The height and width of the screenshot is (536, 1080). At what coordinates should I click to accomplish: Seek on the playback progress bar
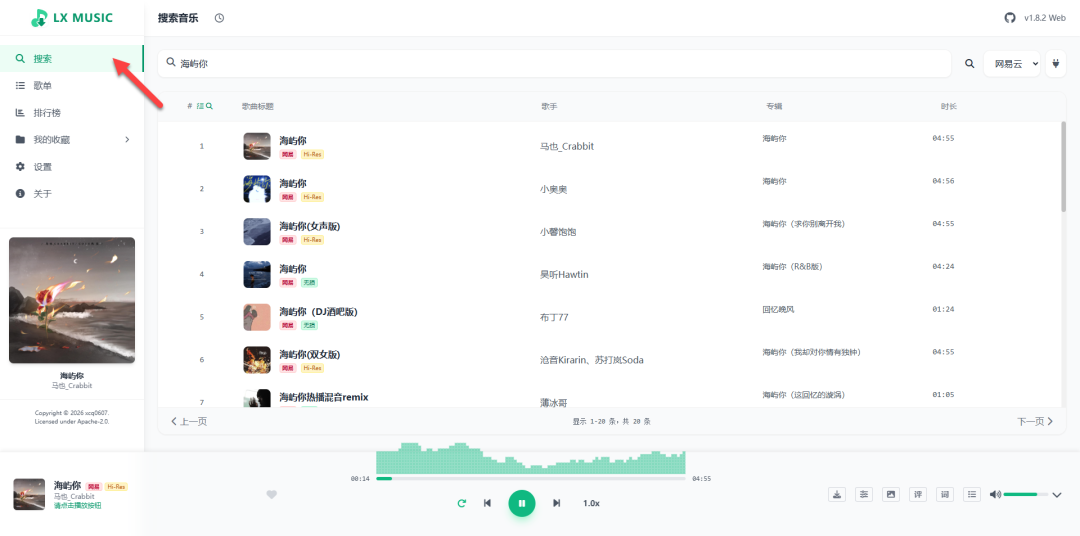[530, 478]
